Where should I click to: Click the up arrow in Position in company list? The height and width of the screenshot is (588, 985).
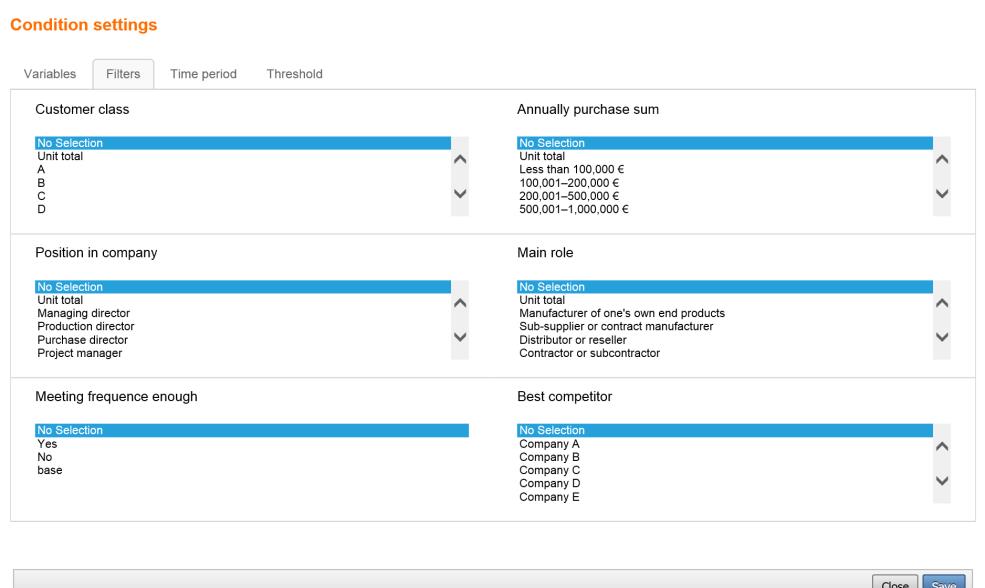pyautogui.click(x=460, y=303)
